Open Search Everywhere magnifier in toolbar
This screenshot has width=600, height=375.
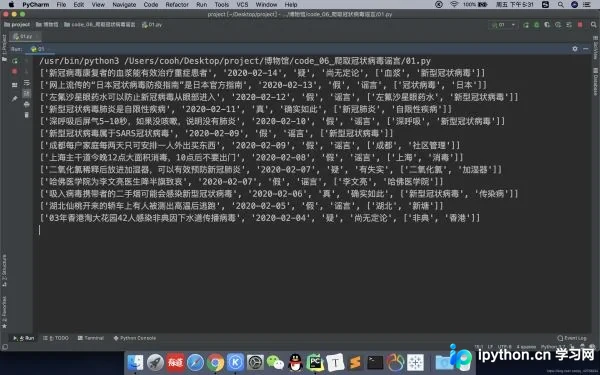coord(593,25)
